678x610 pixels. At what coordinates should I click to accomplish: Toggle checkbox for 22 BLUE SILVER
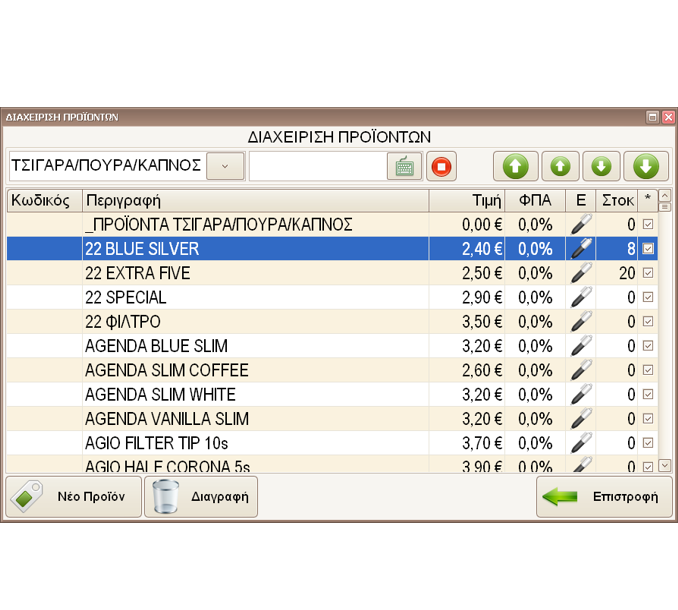648,249
